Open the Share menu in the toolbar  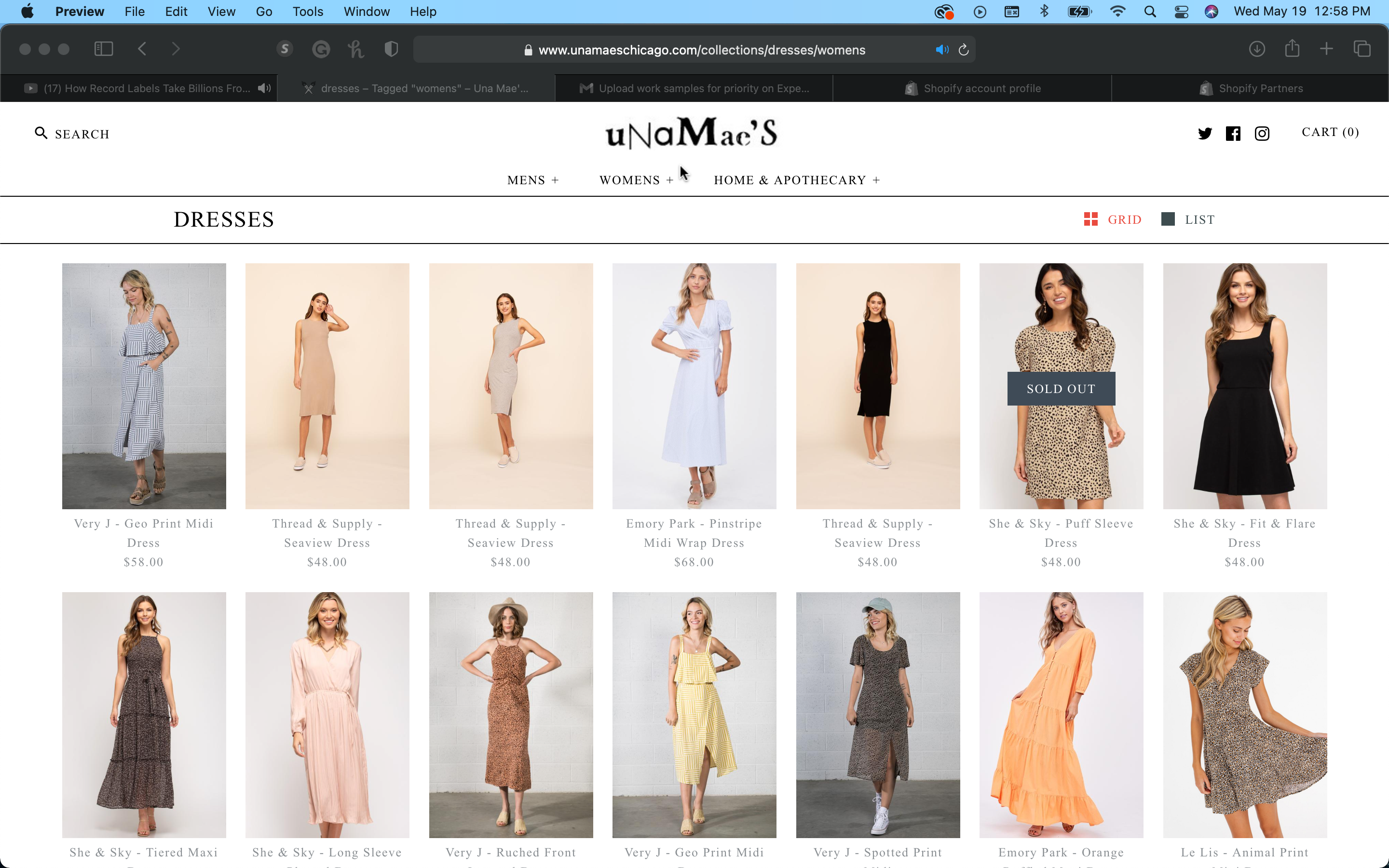tap(1292, 48)
